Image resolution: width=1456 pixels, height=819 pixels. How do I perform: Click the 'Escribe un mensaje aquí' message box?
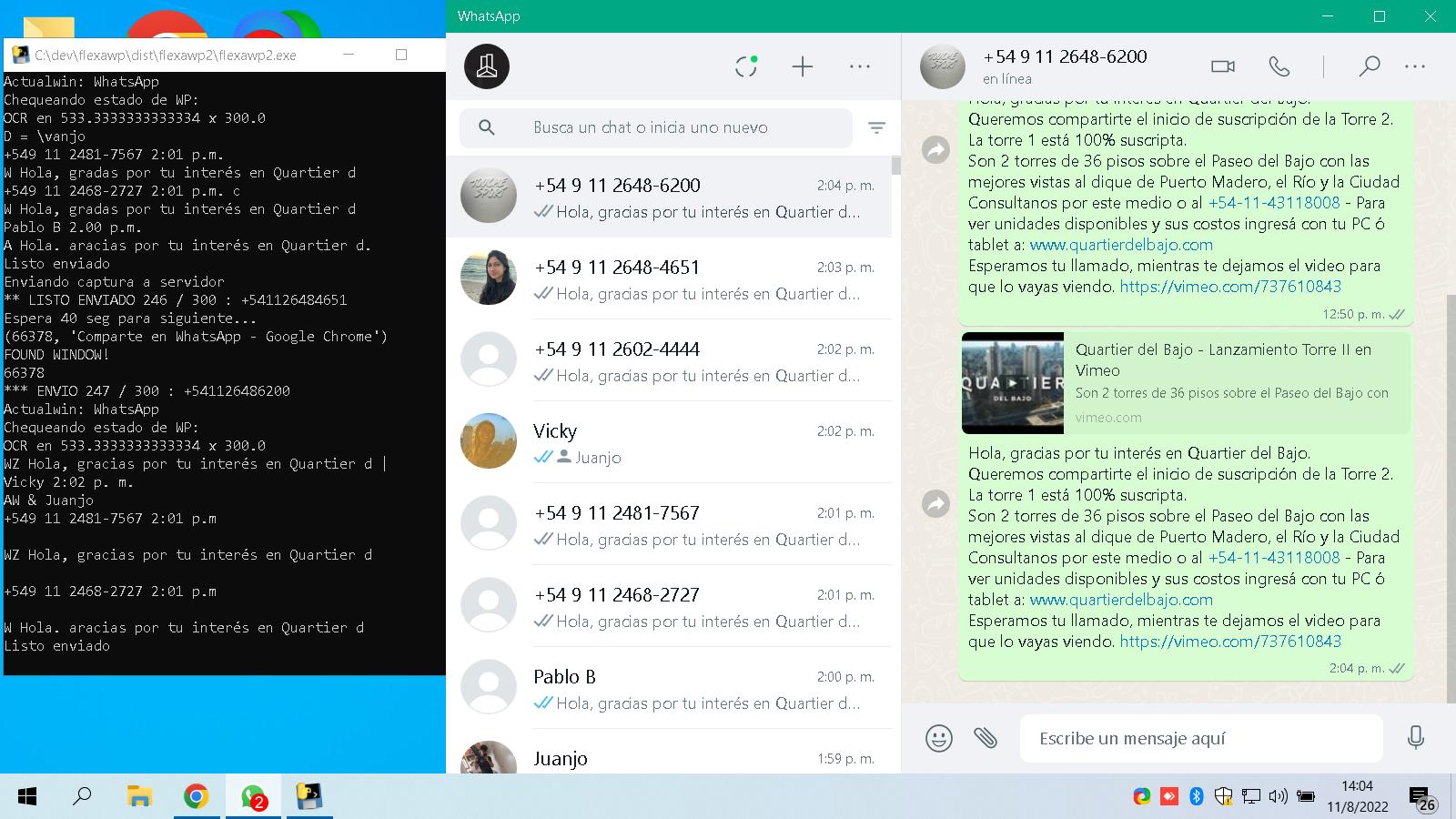[x=1201, y=738]
